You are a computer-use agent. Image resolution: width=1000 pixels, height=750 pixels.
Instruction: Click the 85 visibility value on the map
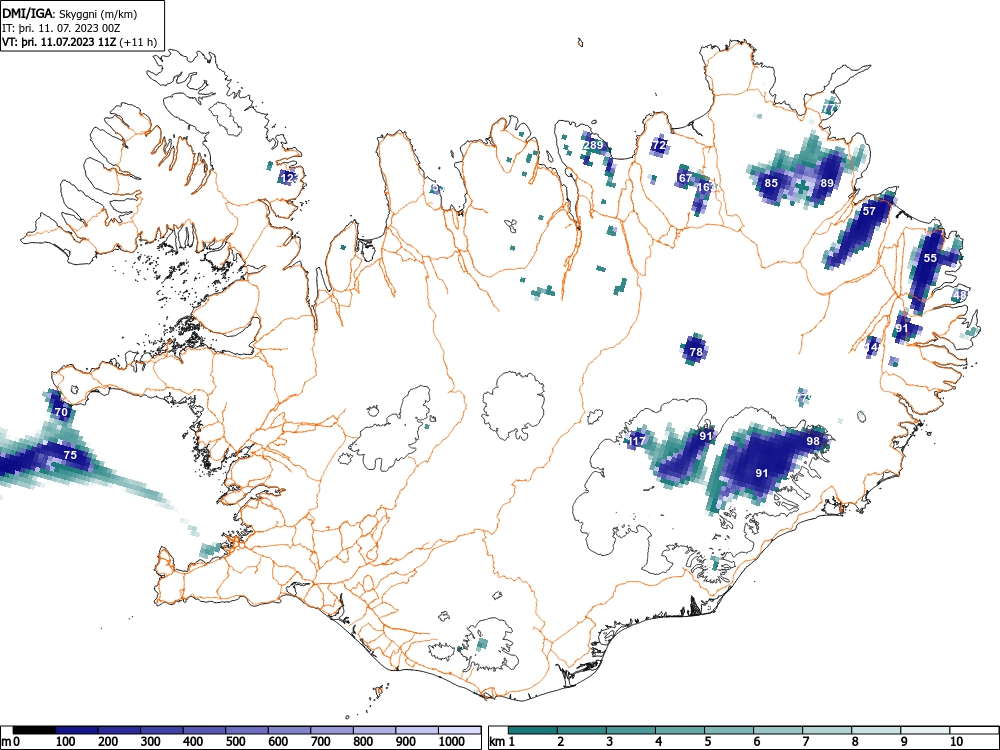point(771,183)
